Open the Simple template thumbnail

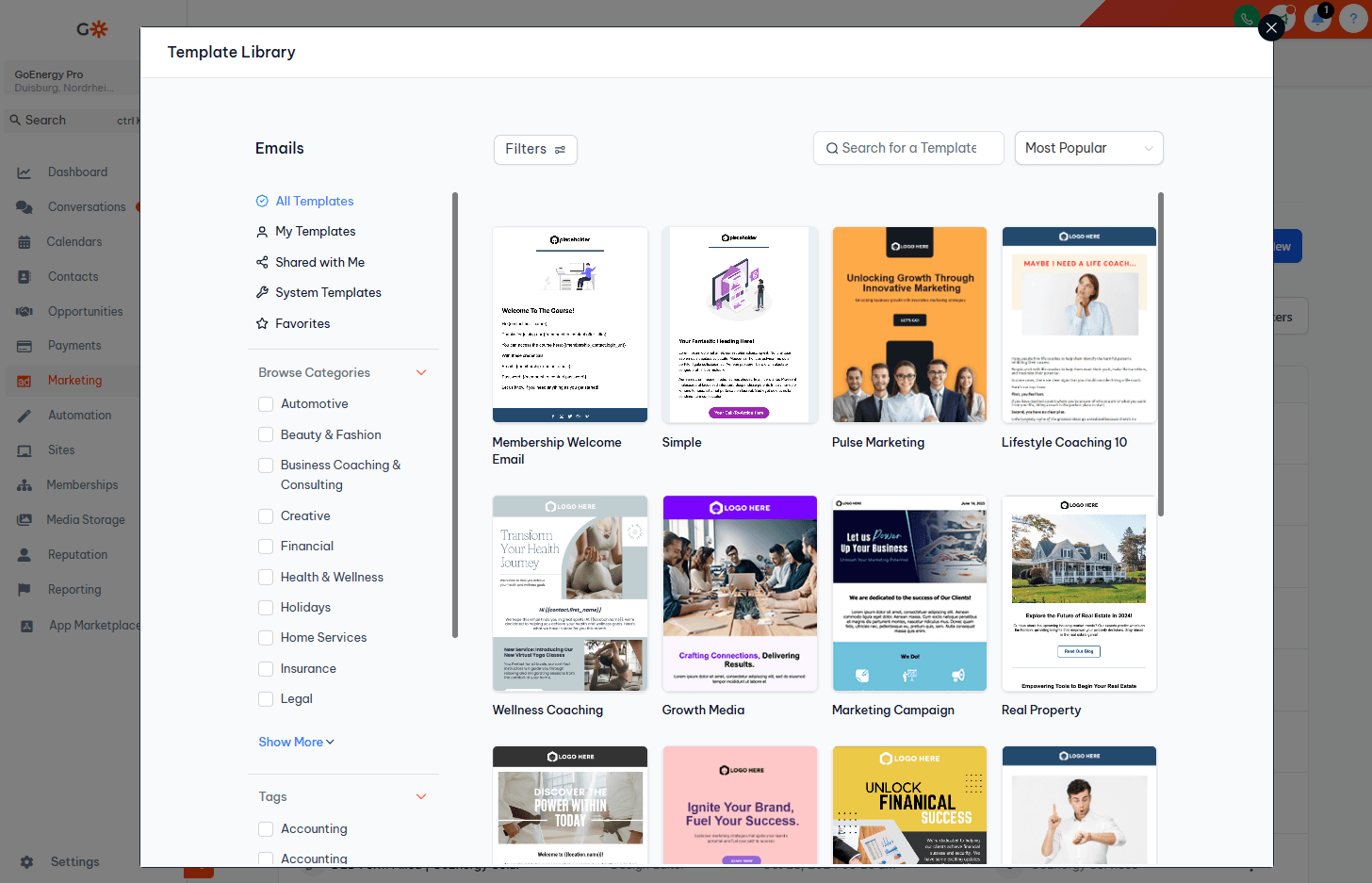740,324
